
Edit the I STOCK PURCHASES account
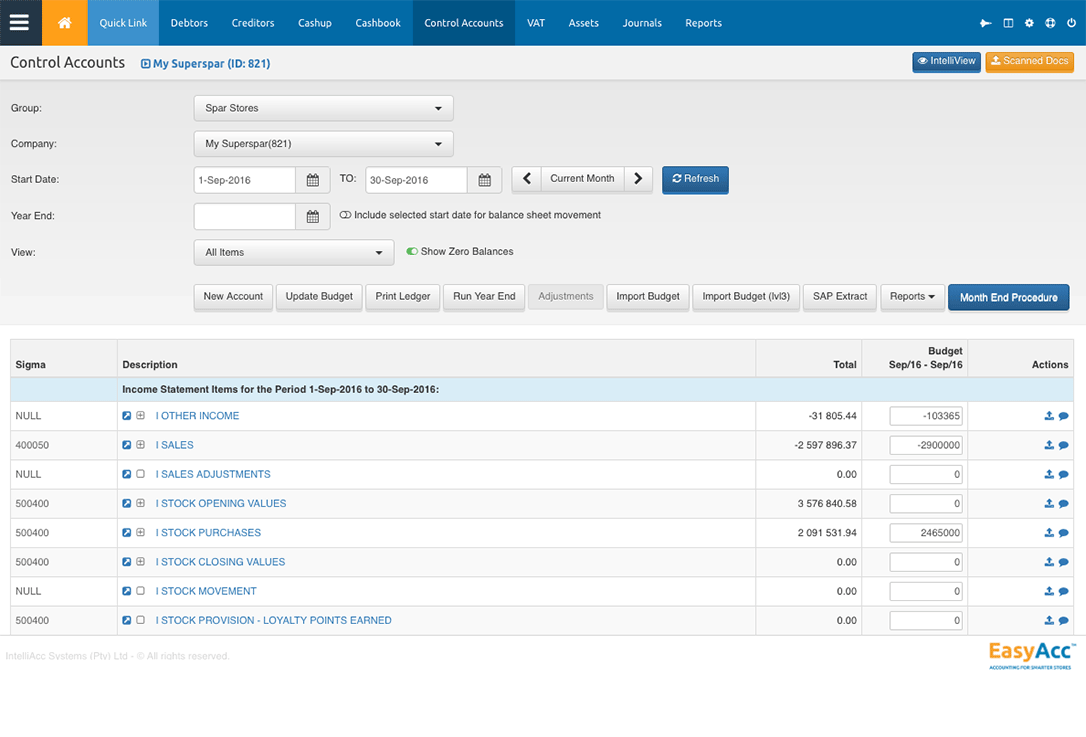tap(127, 533)
